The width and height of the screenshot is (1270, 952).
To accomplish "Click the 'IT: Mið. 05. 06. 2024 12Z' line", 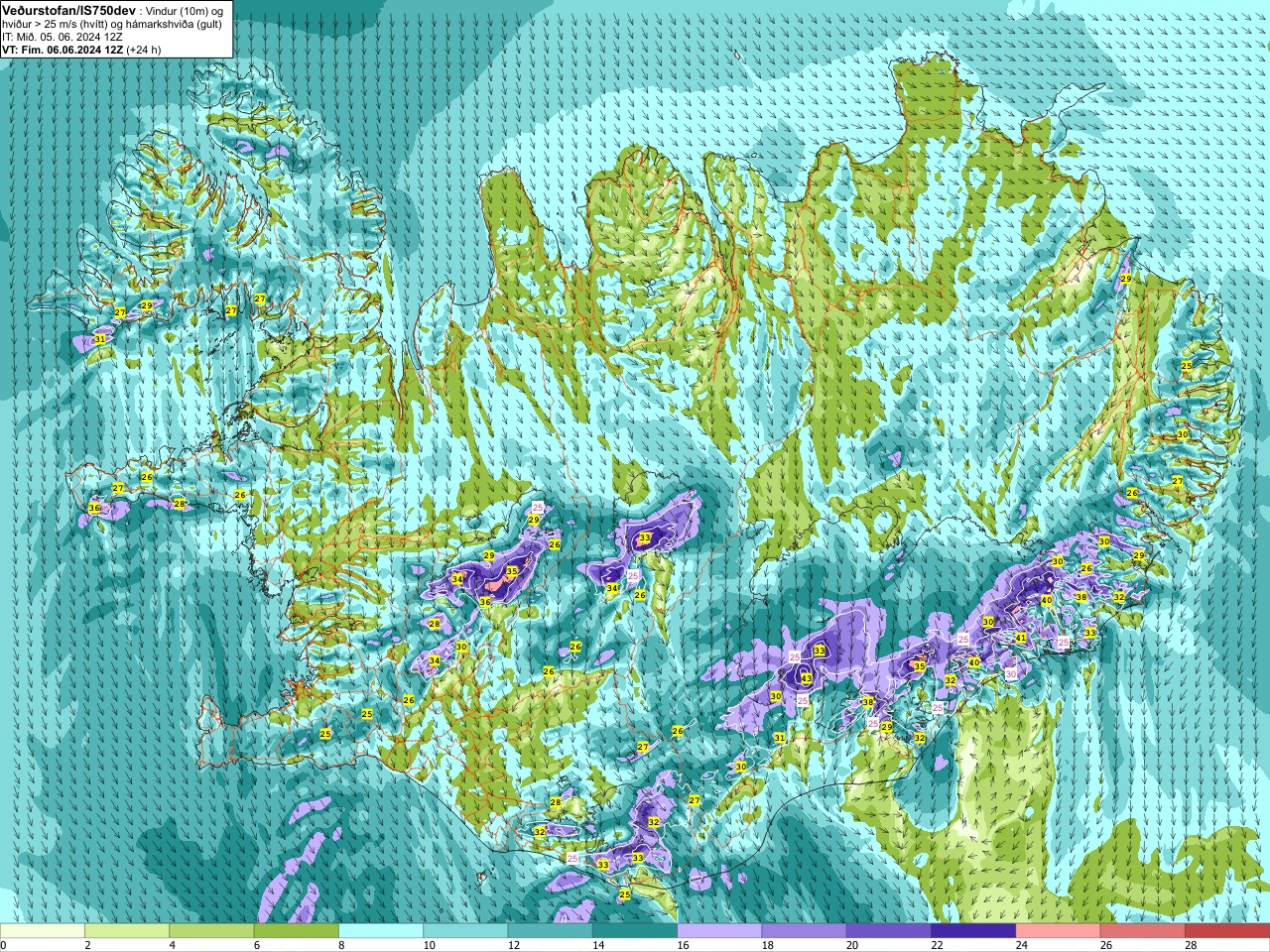I will (63, 36).
